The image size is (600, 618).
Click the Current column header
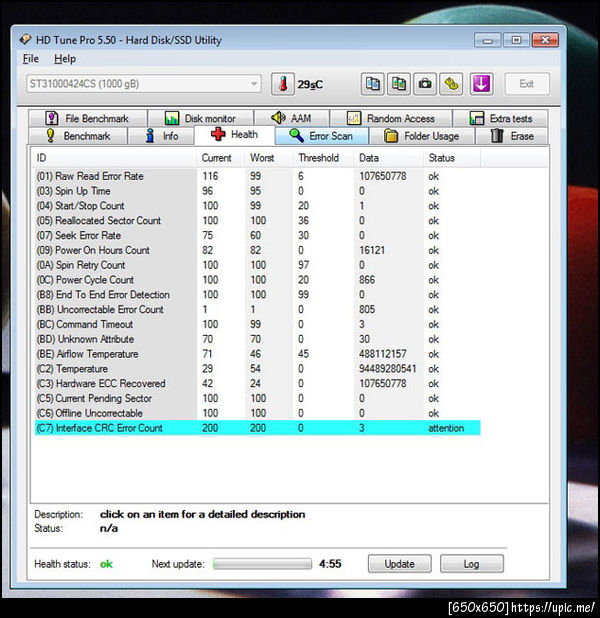click(x=220, y=158)
